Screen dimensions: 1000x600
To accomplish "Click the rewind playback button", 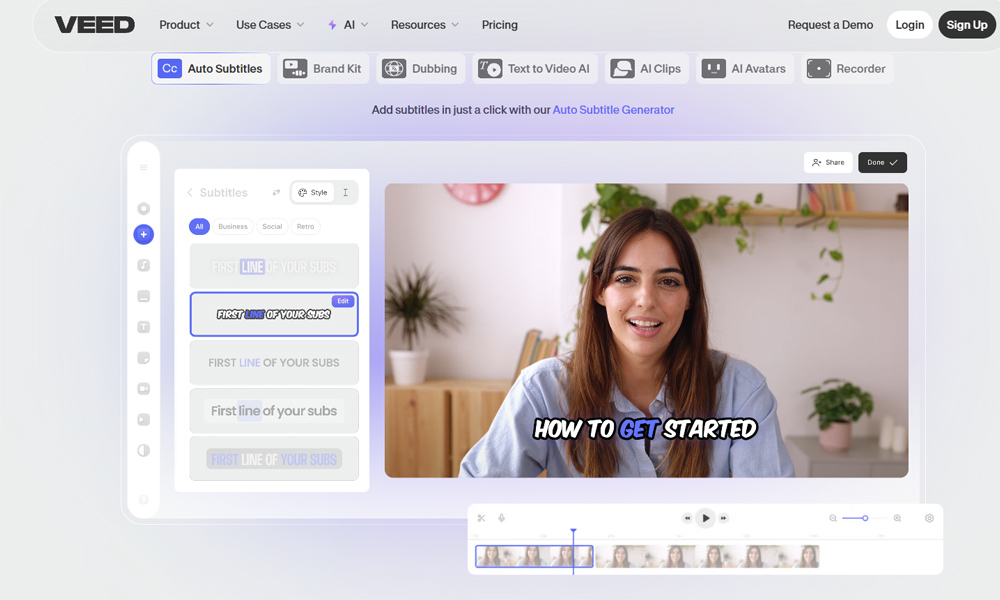I will (x=687, y=518).
